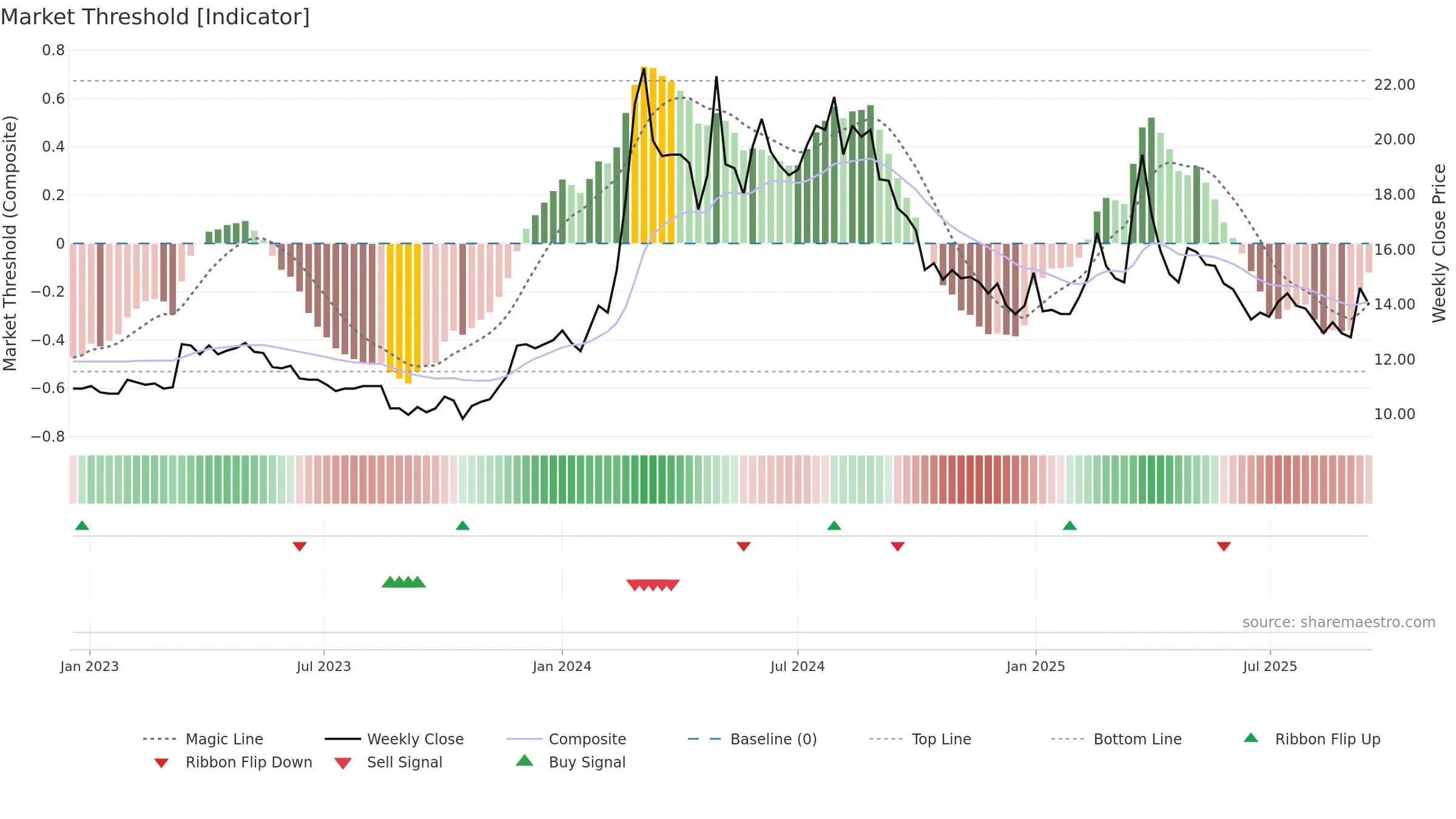Toggle the Weekly Close legend entry

tap(394, 739)
